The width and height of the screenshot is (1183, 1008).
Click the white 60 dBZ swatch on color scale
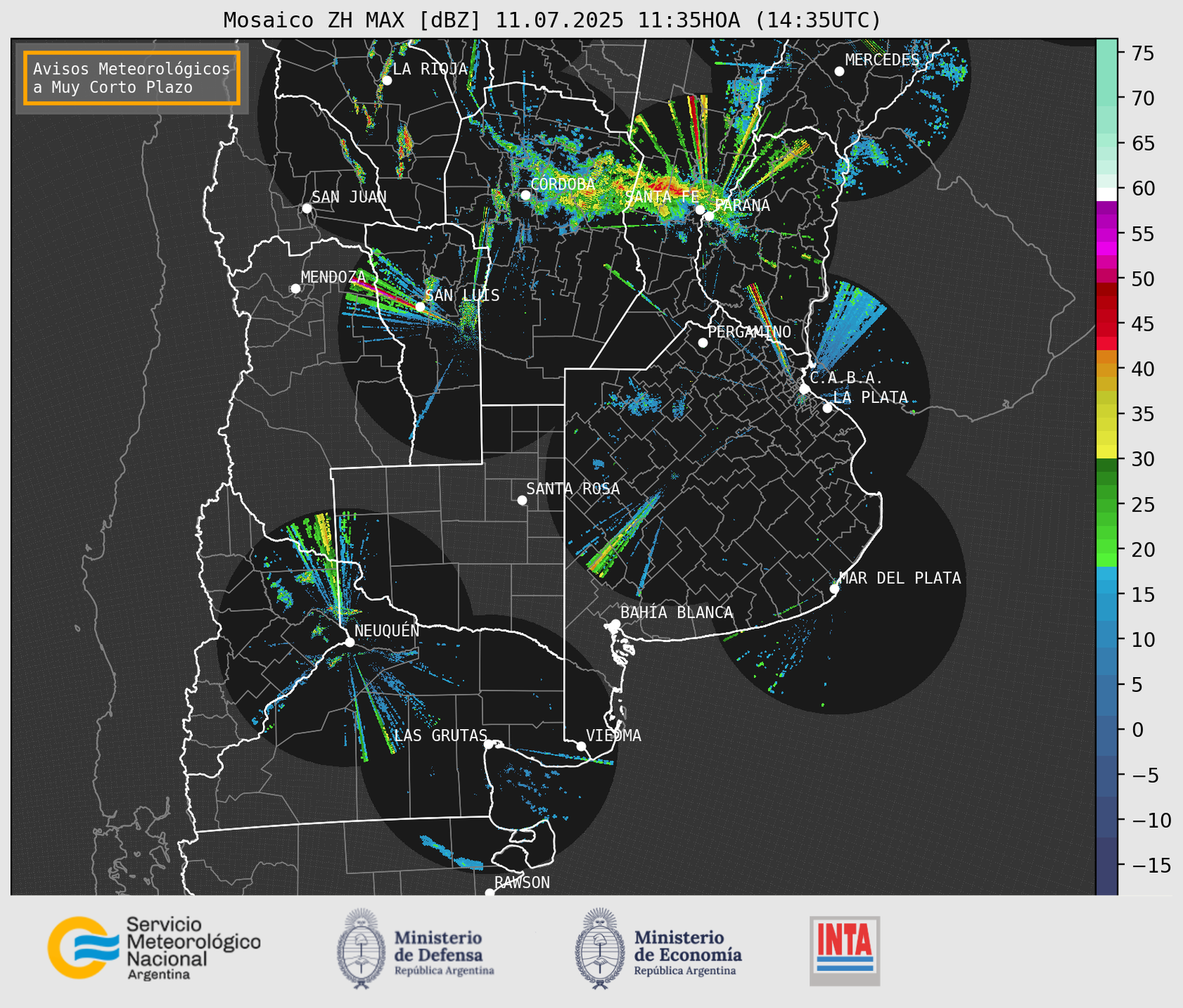click(x=1107, y=194)
